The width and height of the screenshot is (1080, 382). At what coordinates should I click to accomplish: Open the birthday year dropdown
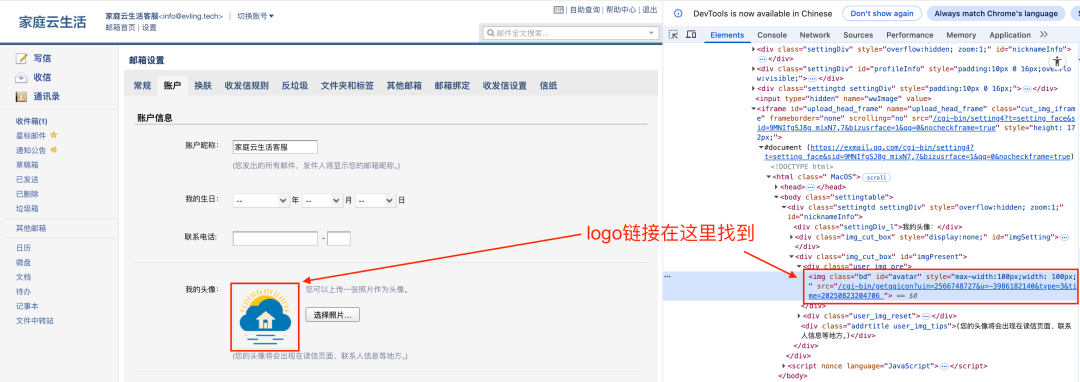pyautogui.click(x=261, y=200)
